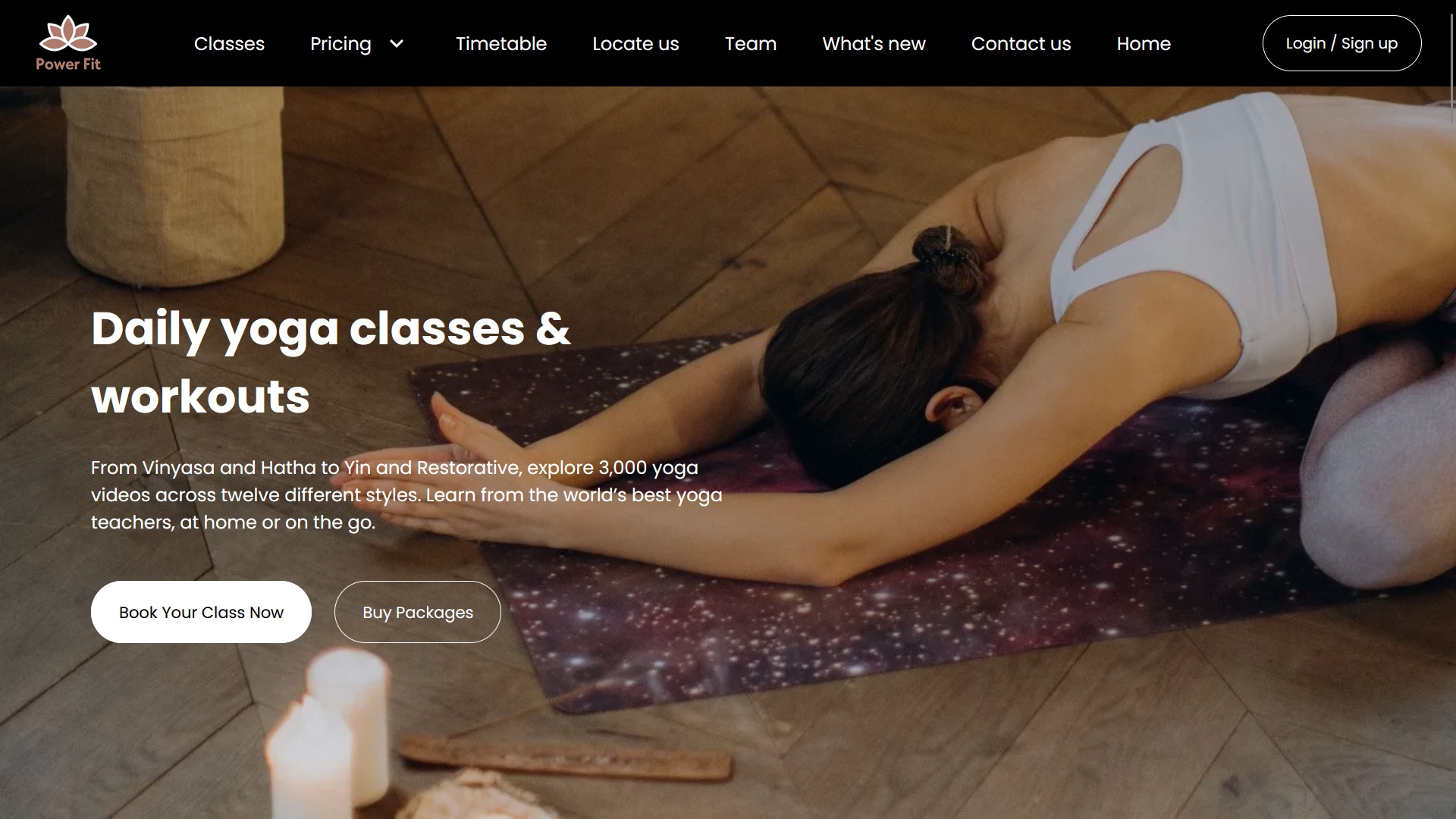The width and height of the screenshot is (1456, 819).
Task: Go to the Classes page
Action: point(229,44)
